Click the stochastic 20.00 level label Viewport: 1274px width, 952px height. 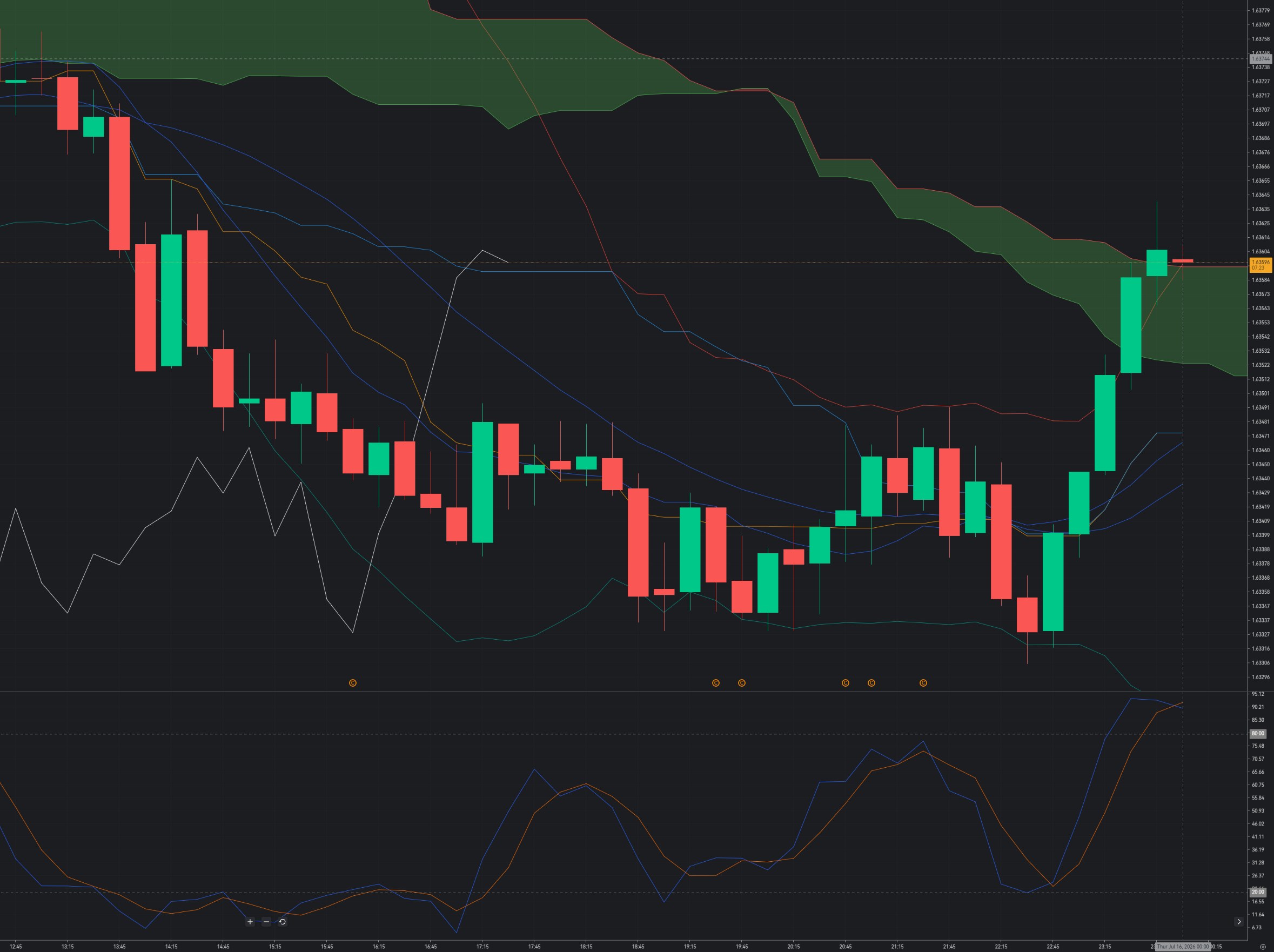pos(1258,892)
